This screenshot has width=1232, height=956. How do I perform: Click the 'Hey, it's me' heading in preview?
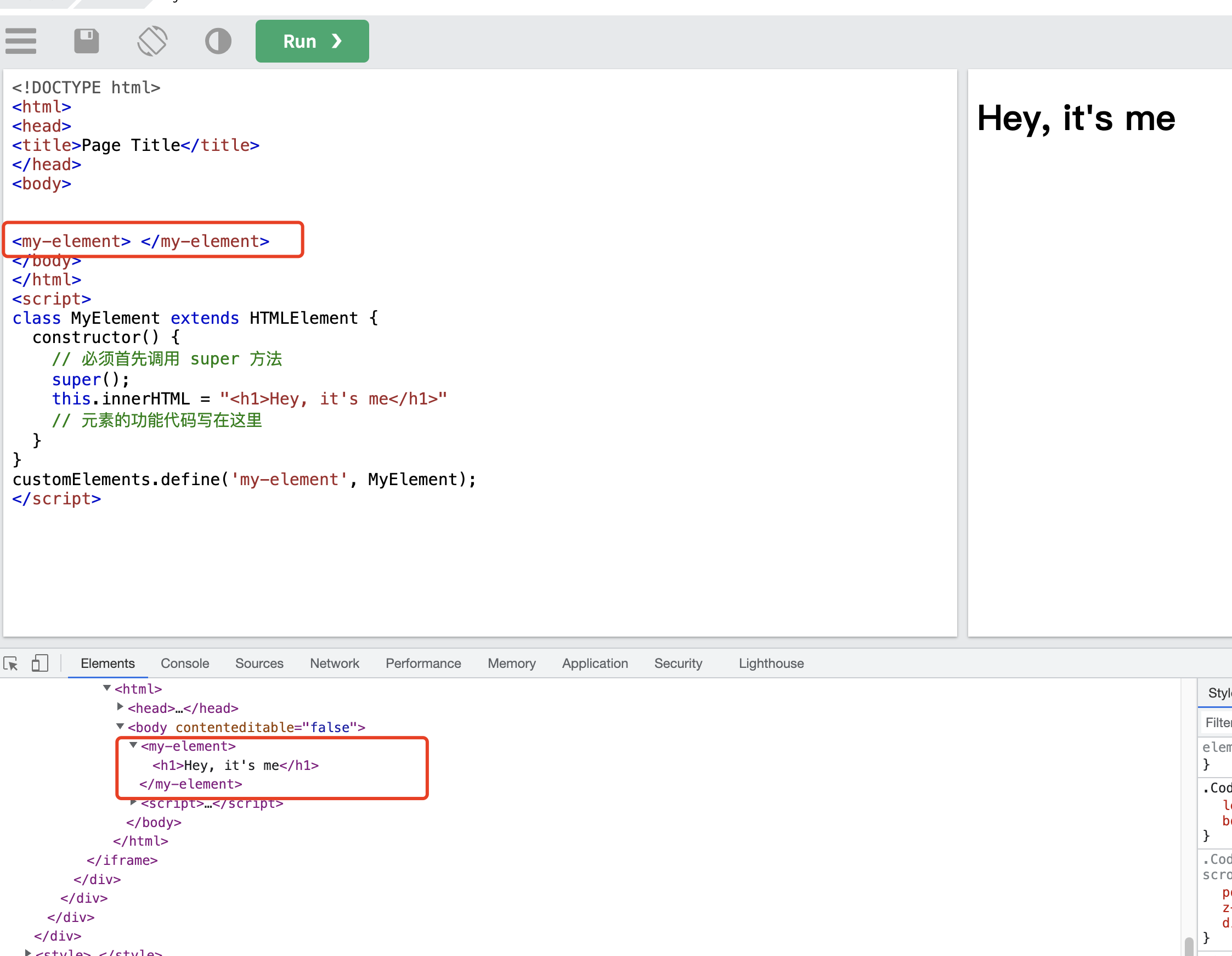(1076, 118)
